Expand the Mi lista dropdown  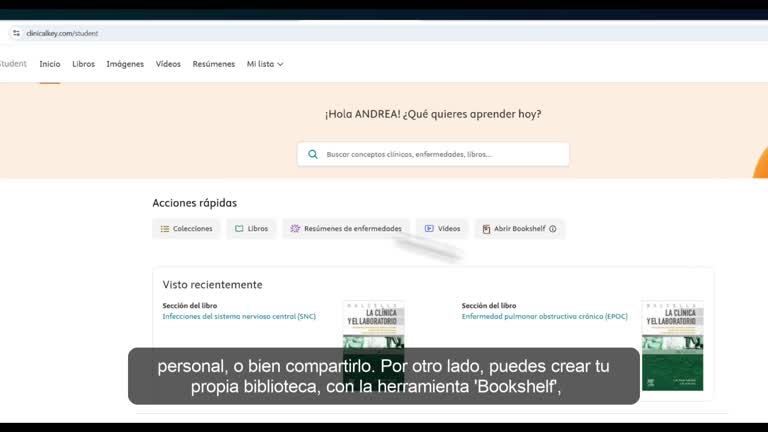tap(265, 64)
